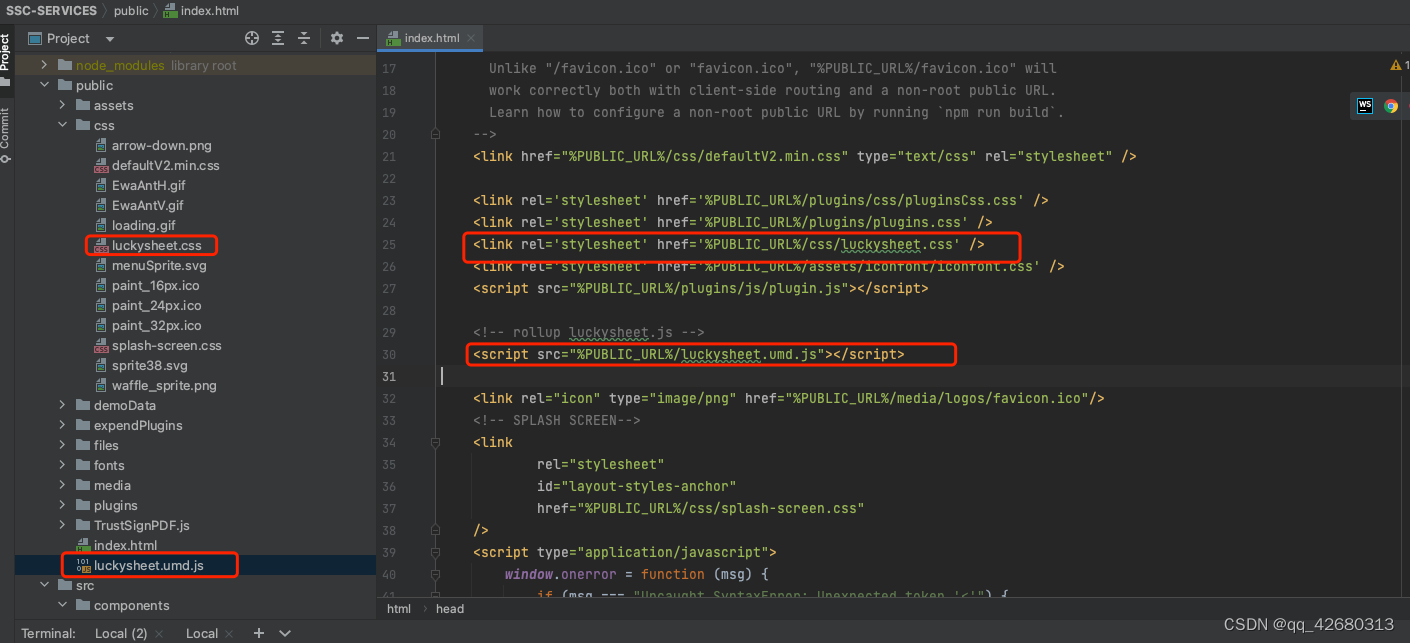Open the Commit tool window side tab

[x=6, y=135]
